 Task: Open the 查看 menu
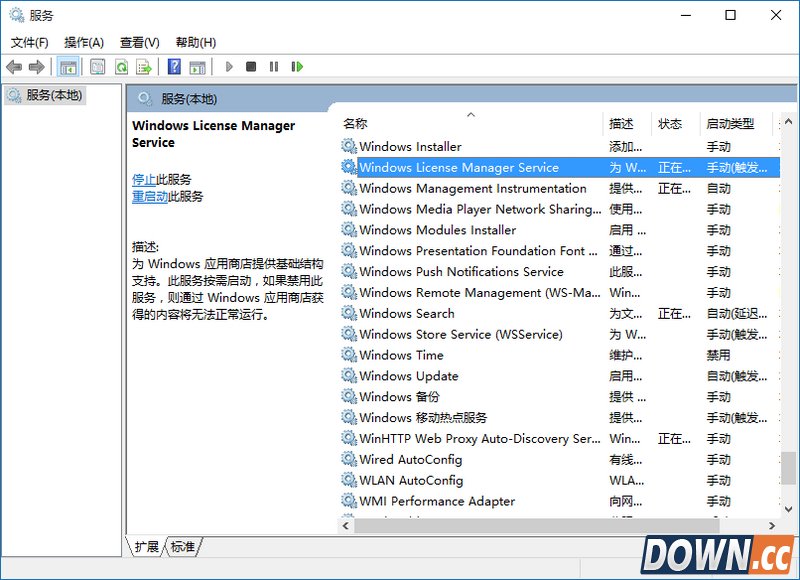click(x=139, y=42)
